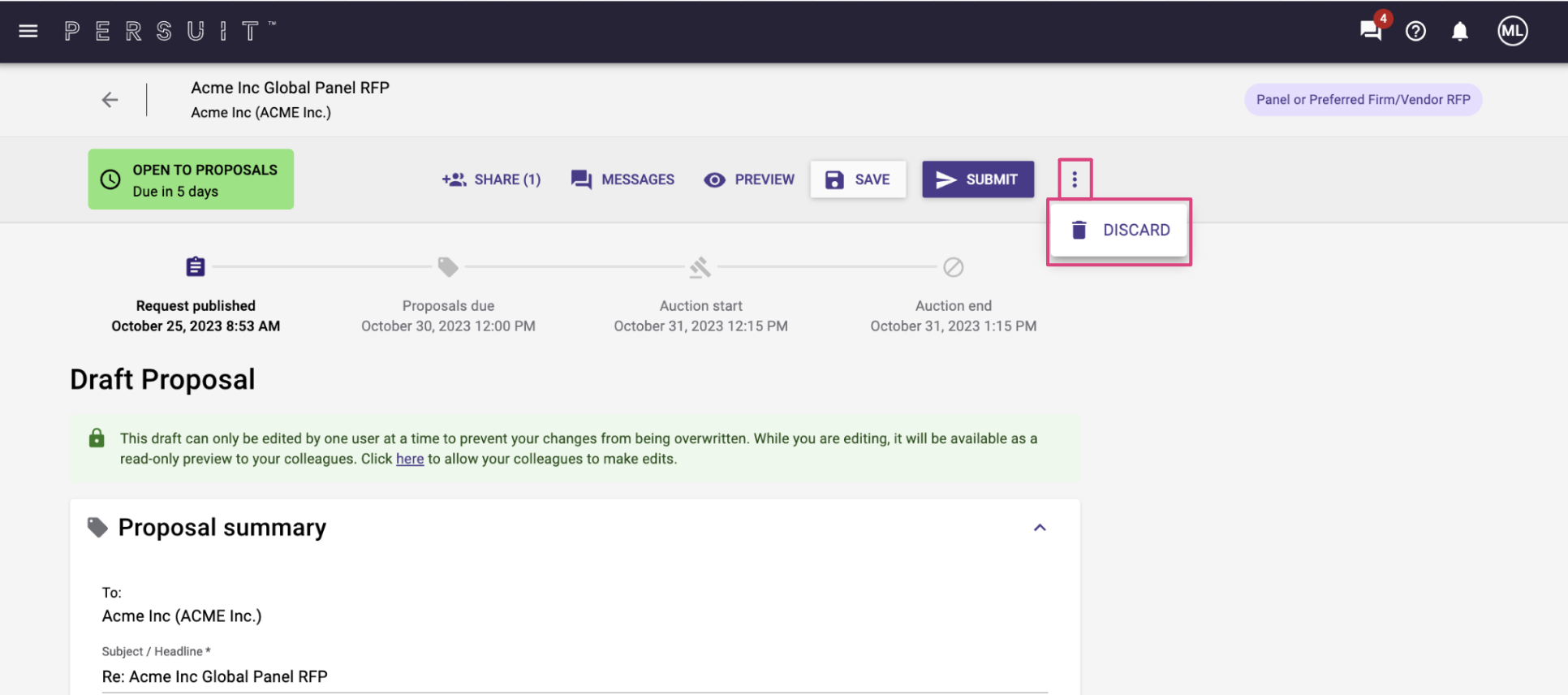Viewport: 1568px width, 695px height.
Task: Click the Proposals due tag icon
Action: (448, 266)
